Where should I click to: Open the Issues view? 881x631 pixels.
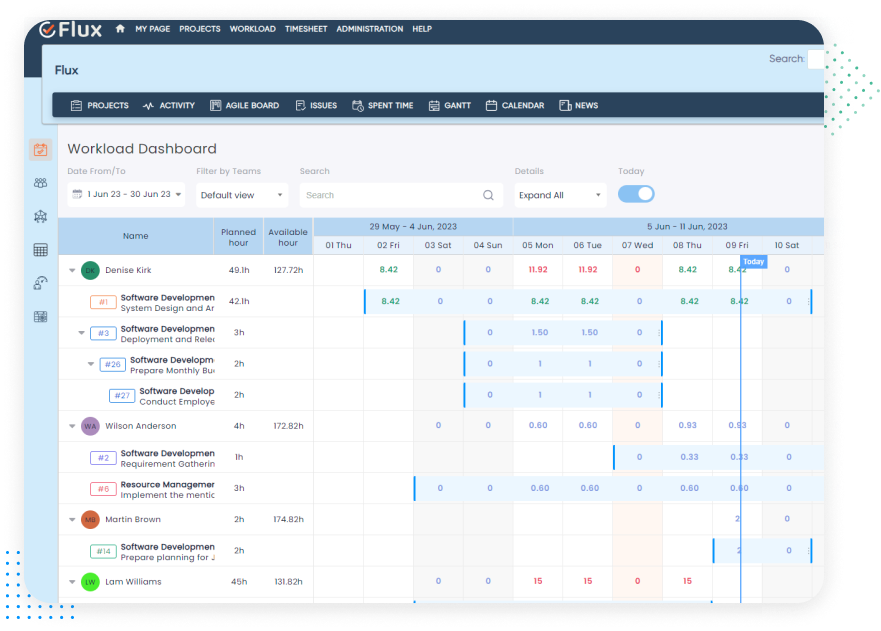[316, 104]
